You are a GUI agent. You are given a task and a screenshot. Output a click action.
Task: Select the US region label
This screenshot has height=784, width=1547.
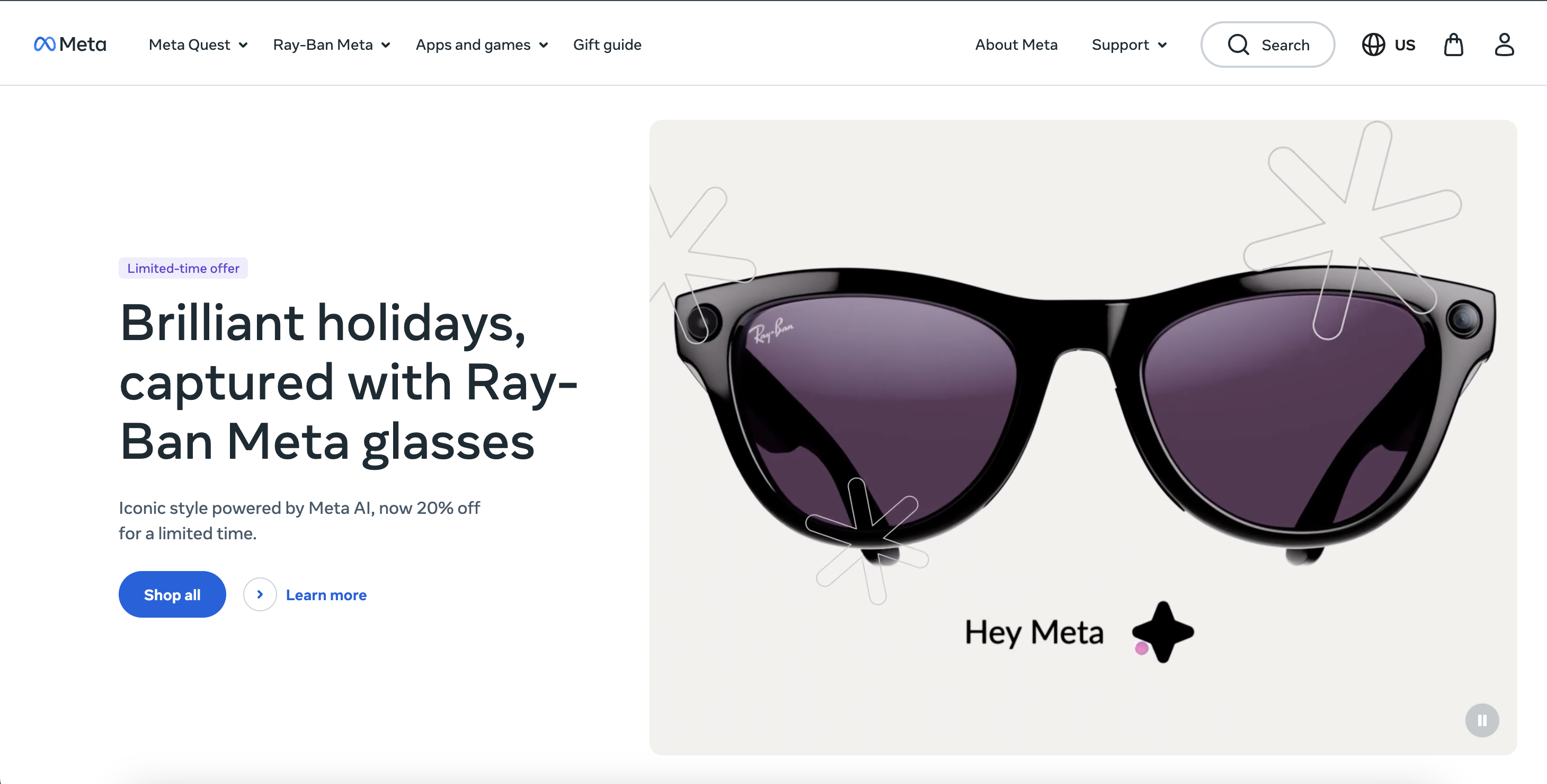pyautogui.click(x=1404, y=45)
